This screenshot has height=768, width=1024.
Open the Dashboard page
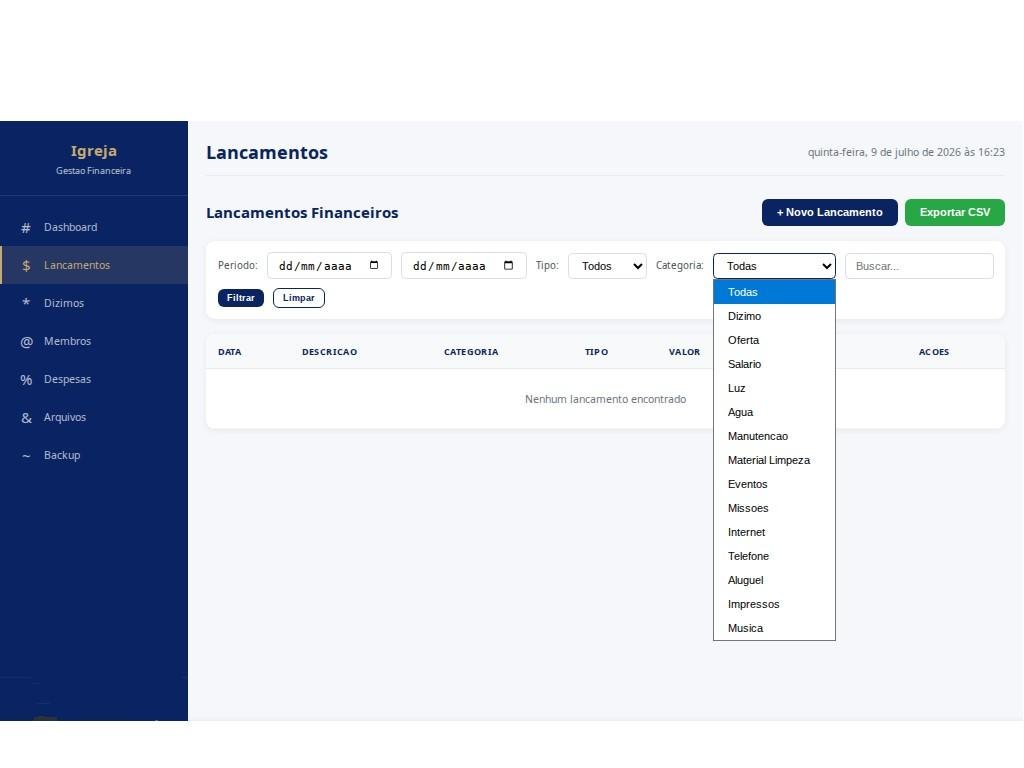click(94, 227)
